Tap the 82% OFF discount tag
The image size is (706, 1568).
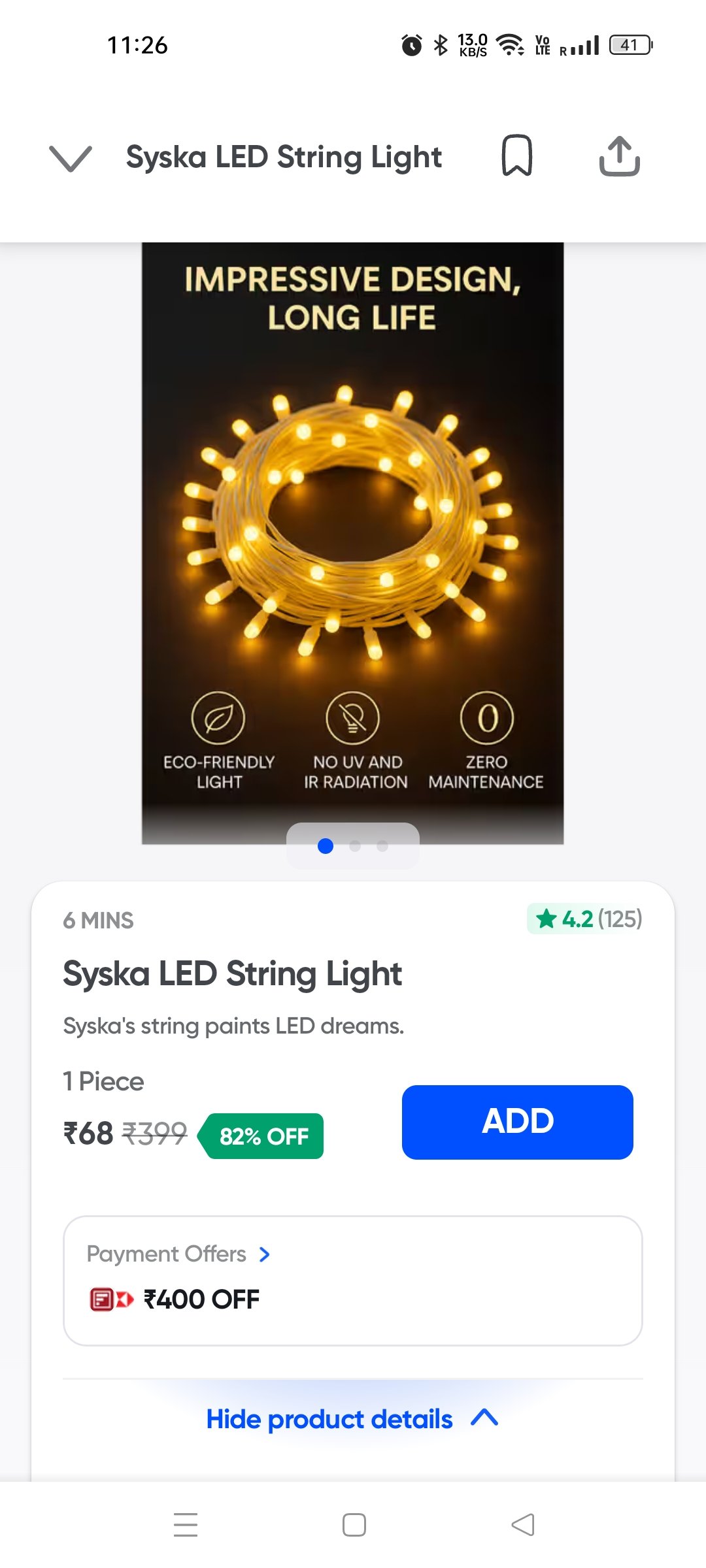click(265, 1136)
